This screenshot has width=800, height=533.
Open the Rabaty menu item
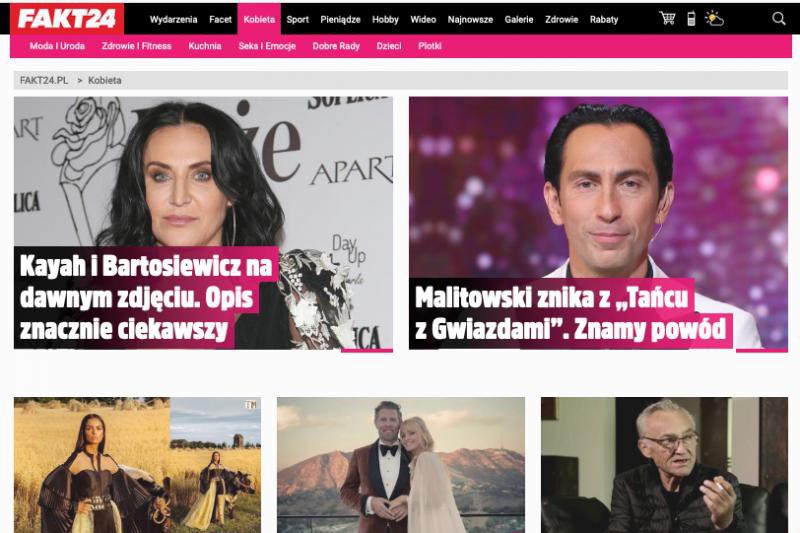coord(604,19)
